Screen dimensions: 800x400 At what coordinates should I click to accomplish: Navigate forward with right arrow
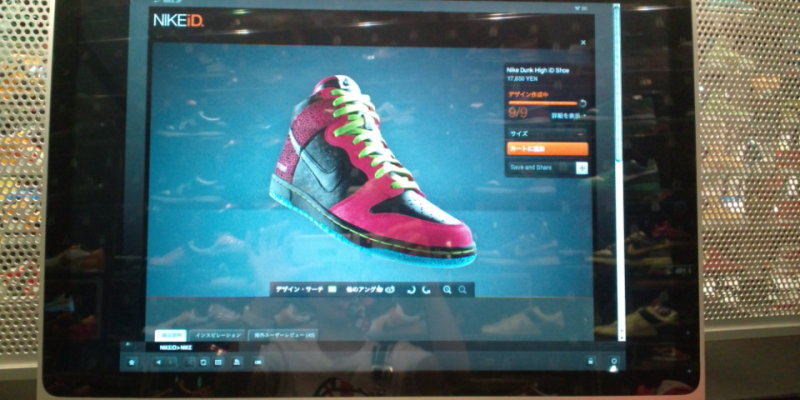[171, 362]
